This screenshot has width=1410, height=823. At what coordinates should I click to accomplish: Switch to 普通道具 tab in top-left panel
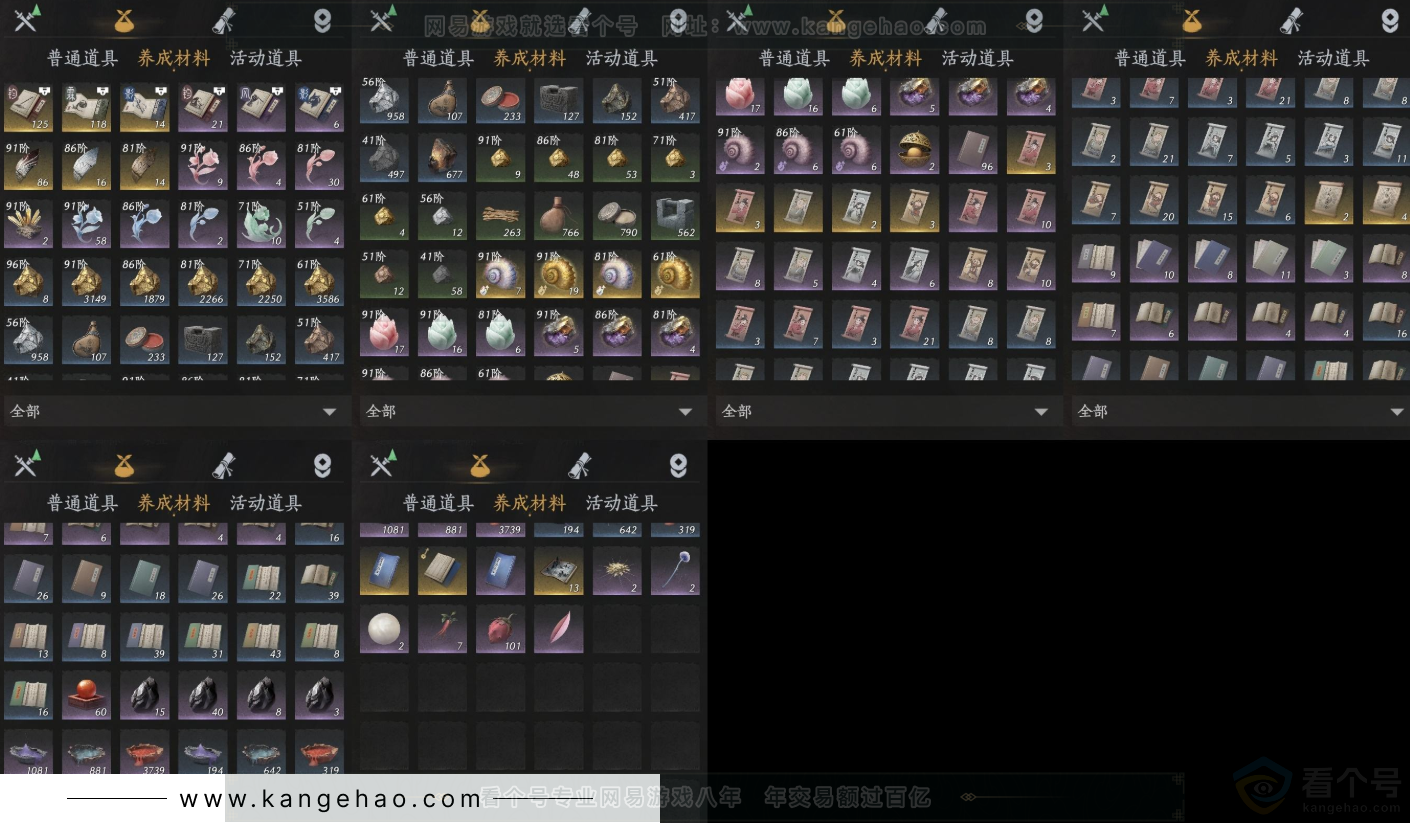tap(83, 58)
